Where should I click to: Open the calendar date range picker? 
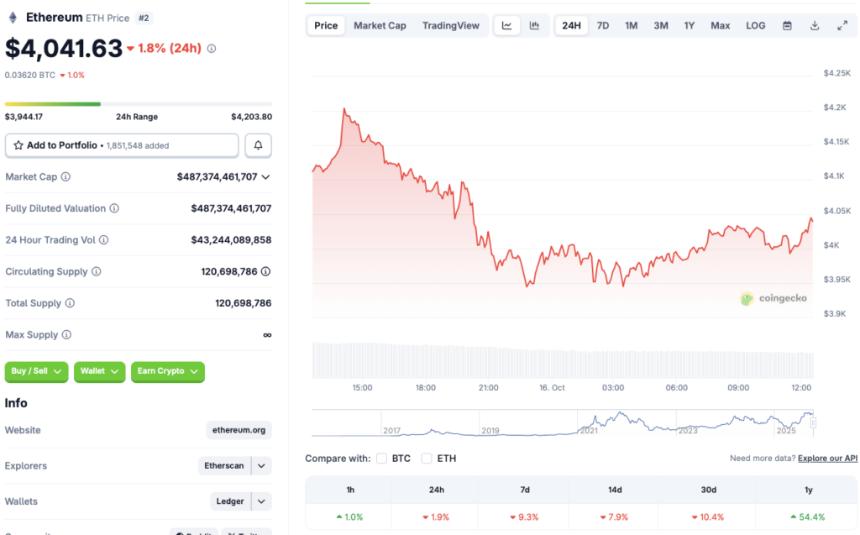tap(787, 25)
